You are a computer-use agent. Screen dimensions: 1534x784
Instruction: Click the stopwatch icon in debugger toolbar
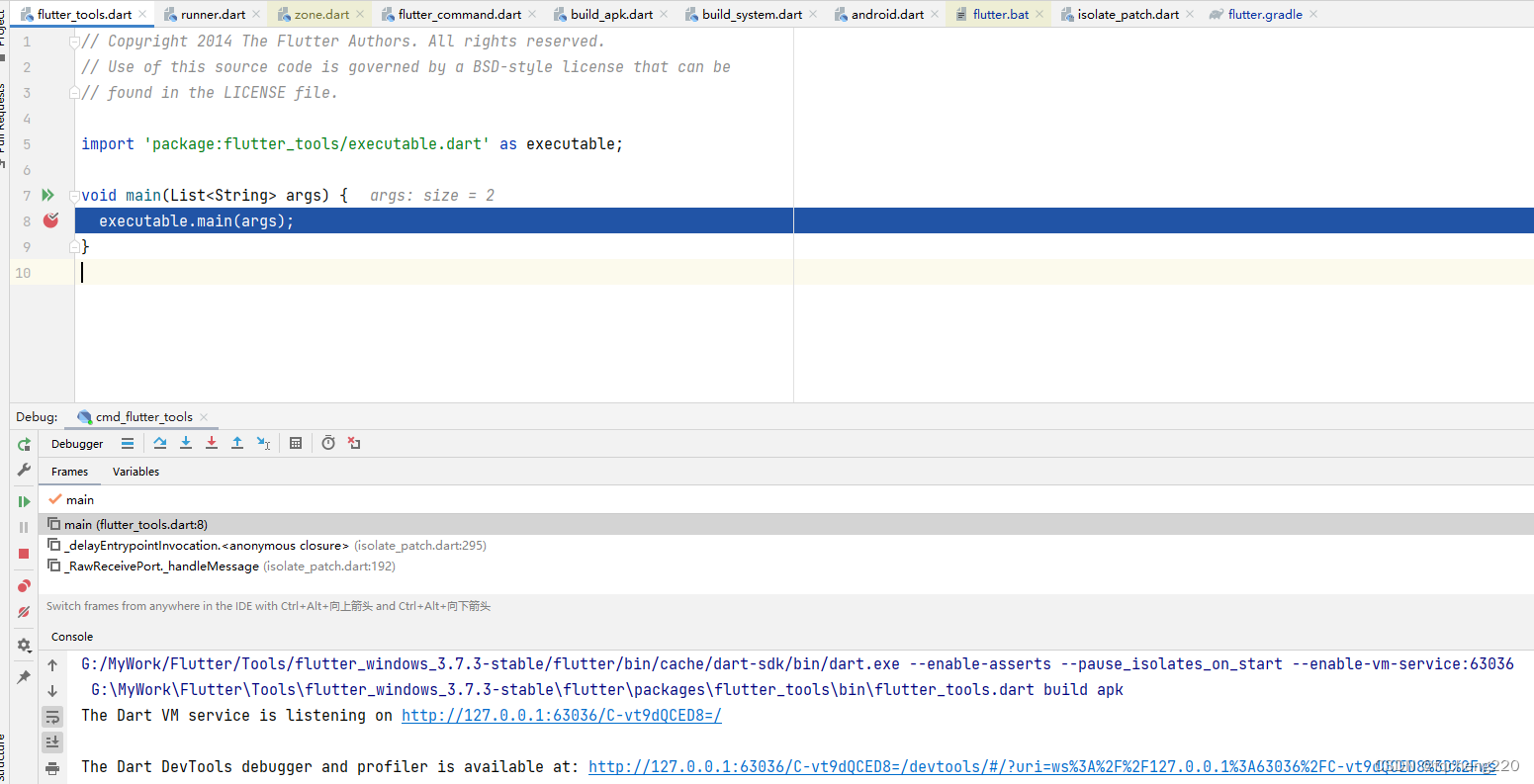pos(328,443)
